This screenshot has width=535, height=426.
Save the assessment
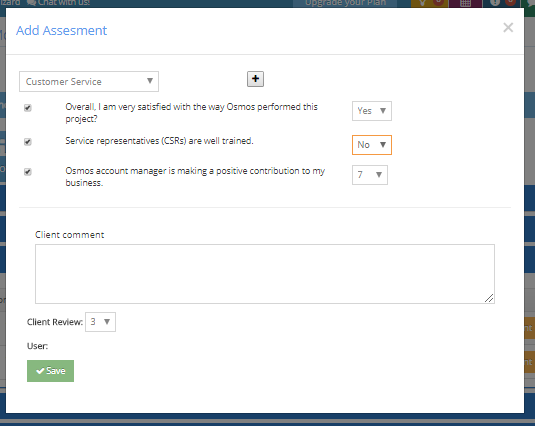tap(50, 371)
